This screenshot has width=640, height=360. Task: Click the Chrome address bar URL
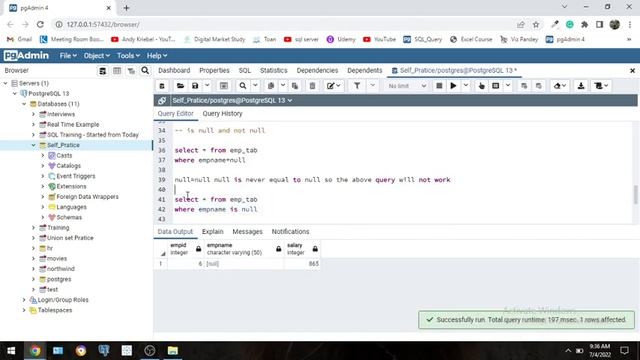coord(103,24)
